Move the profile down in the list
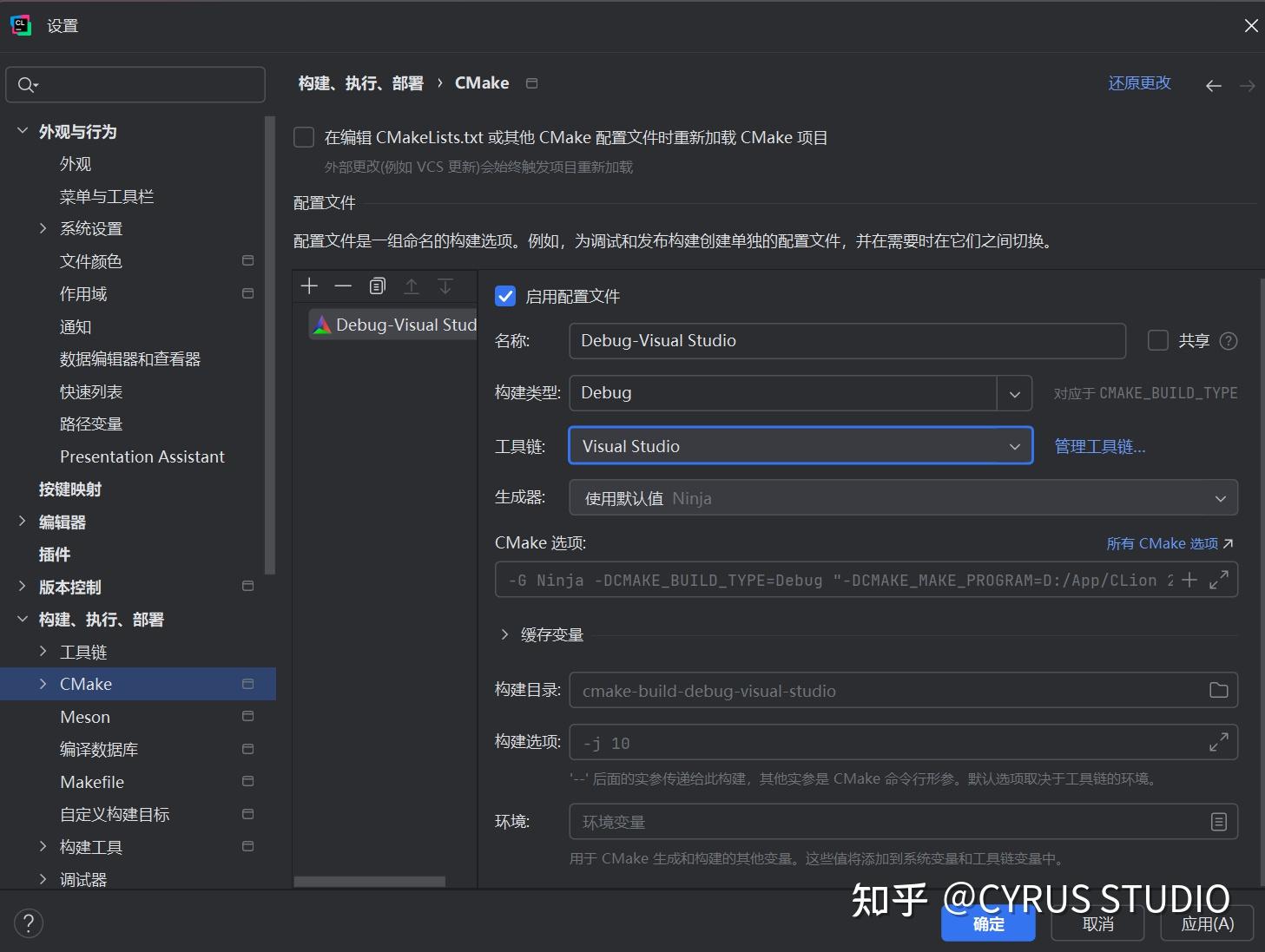Viewport: 1265px width, 952px height. [x=445, y=286]
